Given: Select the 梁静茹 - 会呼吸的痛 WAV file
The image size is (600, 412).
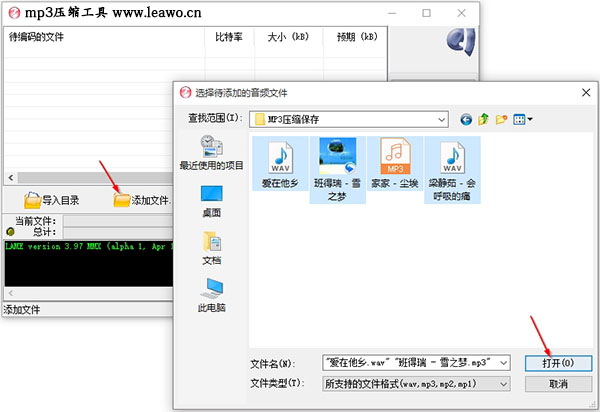Looking at the screenshot, I should (x=452, y=170).
